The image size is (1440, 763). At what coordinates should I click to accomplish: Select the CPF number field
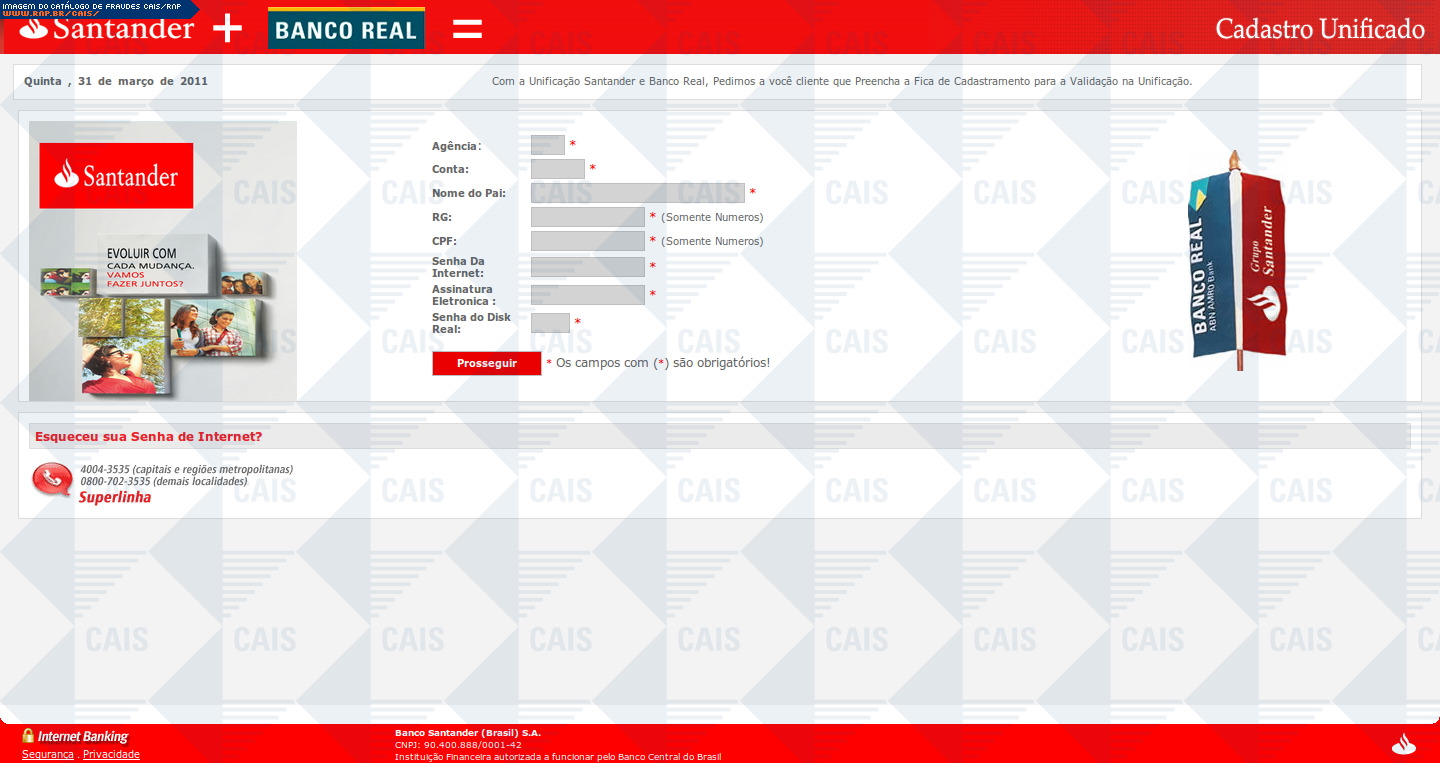[587, 241]
